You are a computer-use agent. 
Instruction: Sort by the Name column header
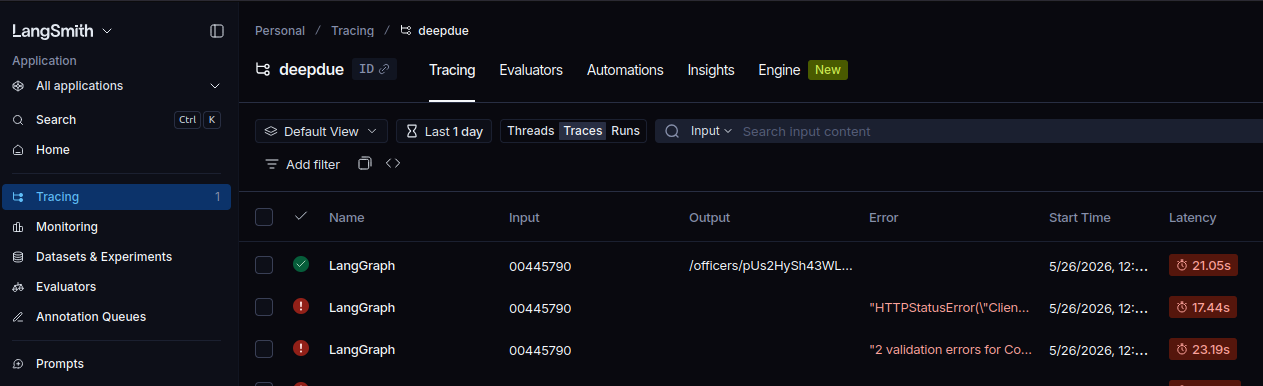(x=347, y=217)
